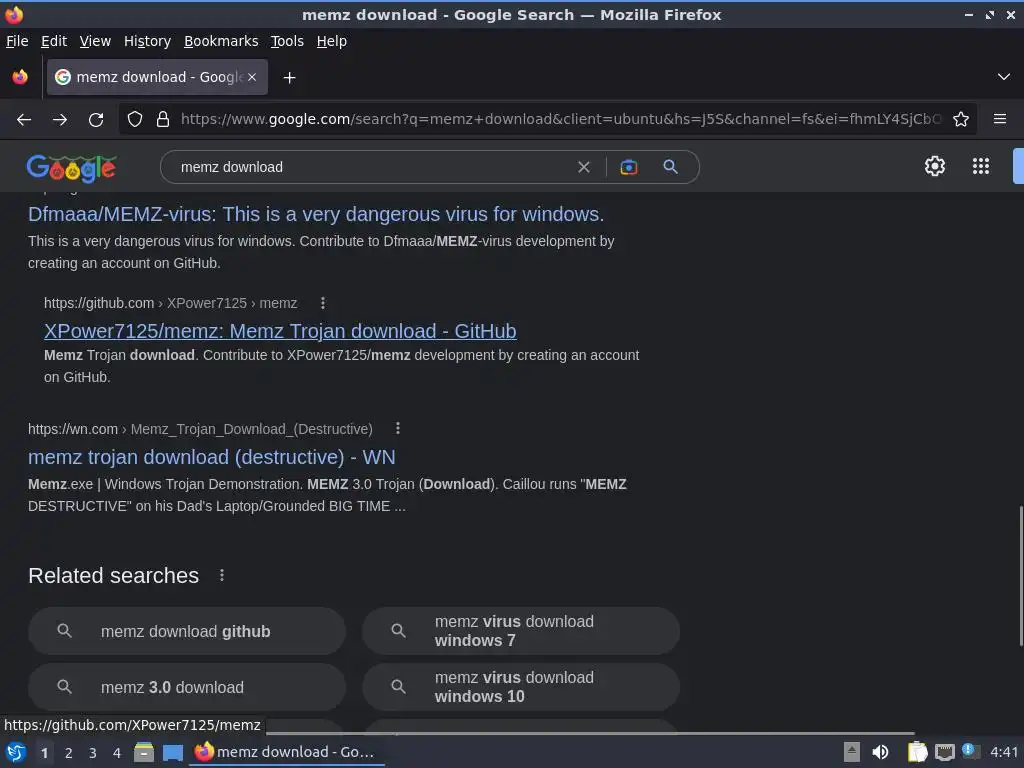Go back to the previous page
Image resolution: width=1024 pixels, height=768 pixels.
click(x=24, y=120)
